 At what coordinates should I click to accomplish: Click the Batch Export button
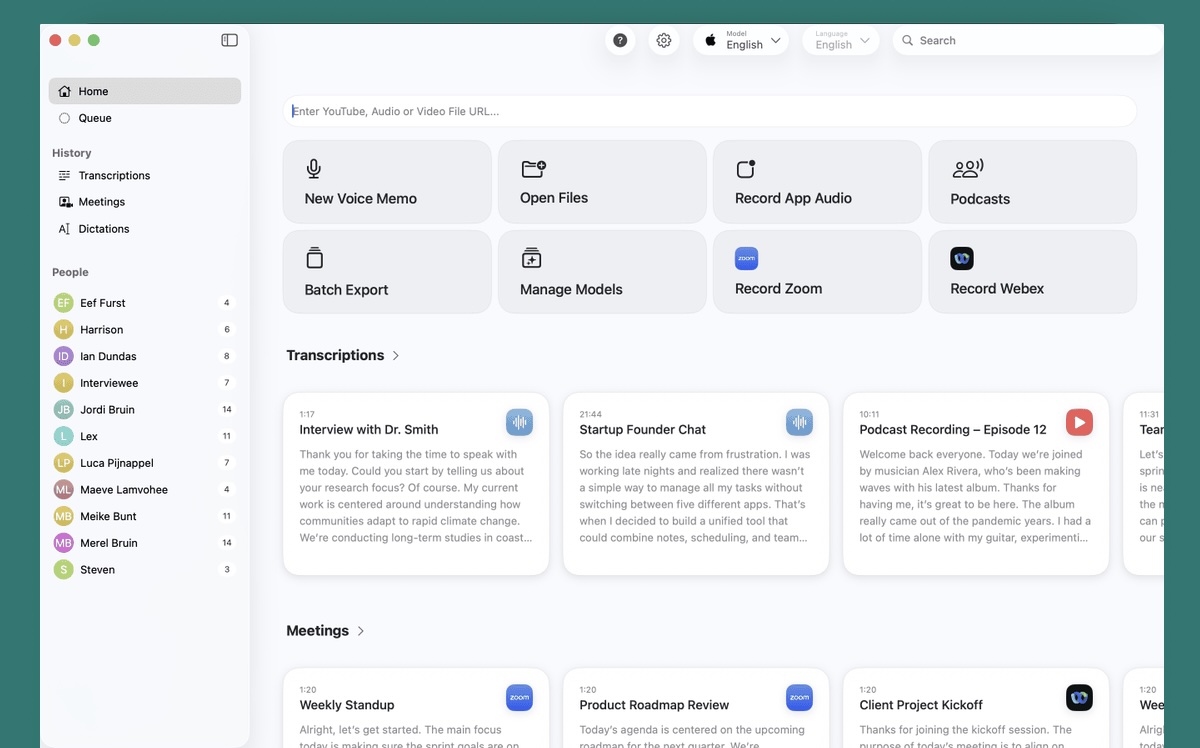[x=387, y=272]
